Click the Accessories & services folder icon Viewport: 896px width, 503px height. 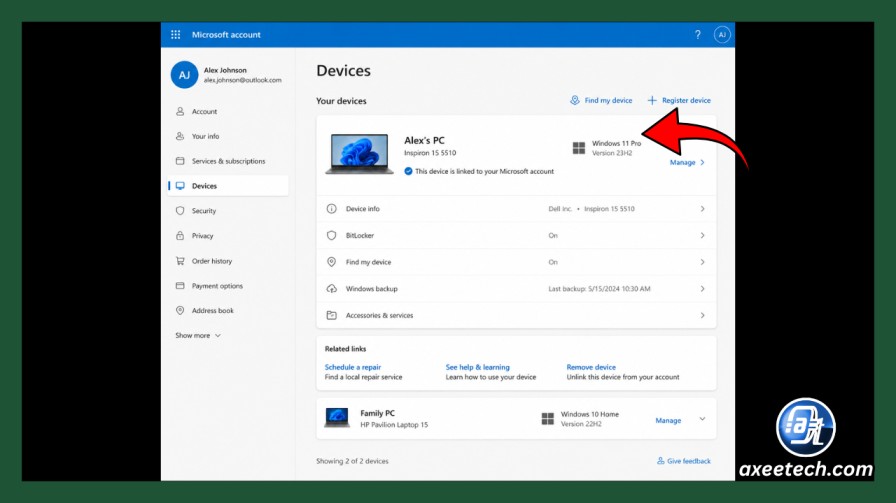[x=331, y=315]
